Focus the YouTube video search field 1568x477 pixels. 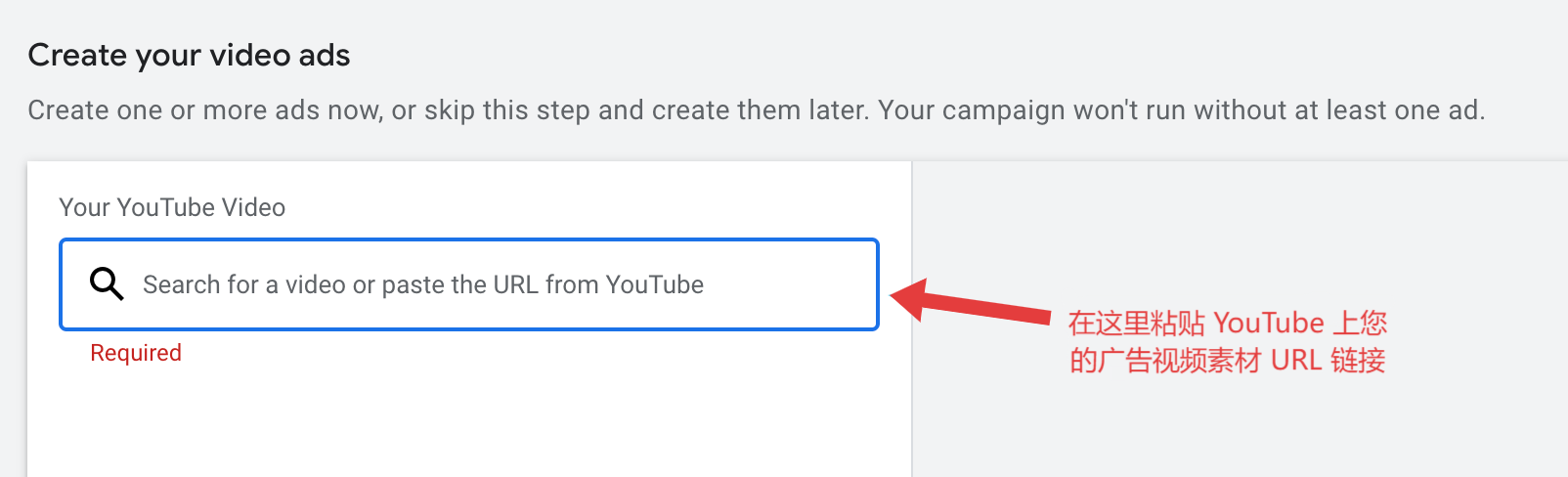469,284
